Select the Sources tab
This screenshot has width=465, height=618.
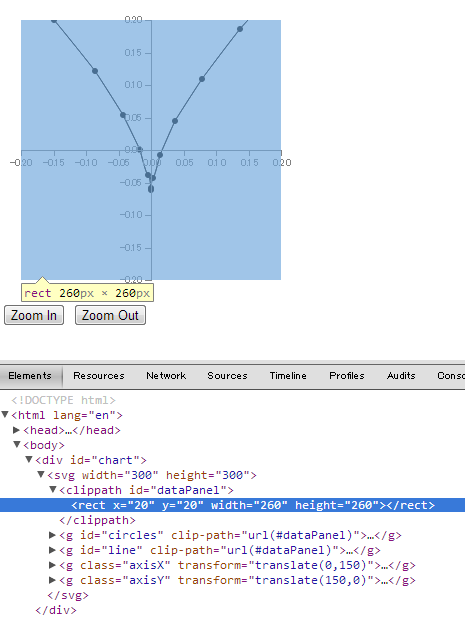click(x=227, y=376)
